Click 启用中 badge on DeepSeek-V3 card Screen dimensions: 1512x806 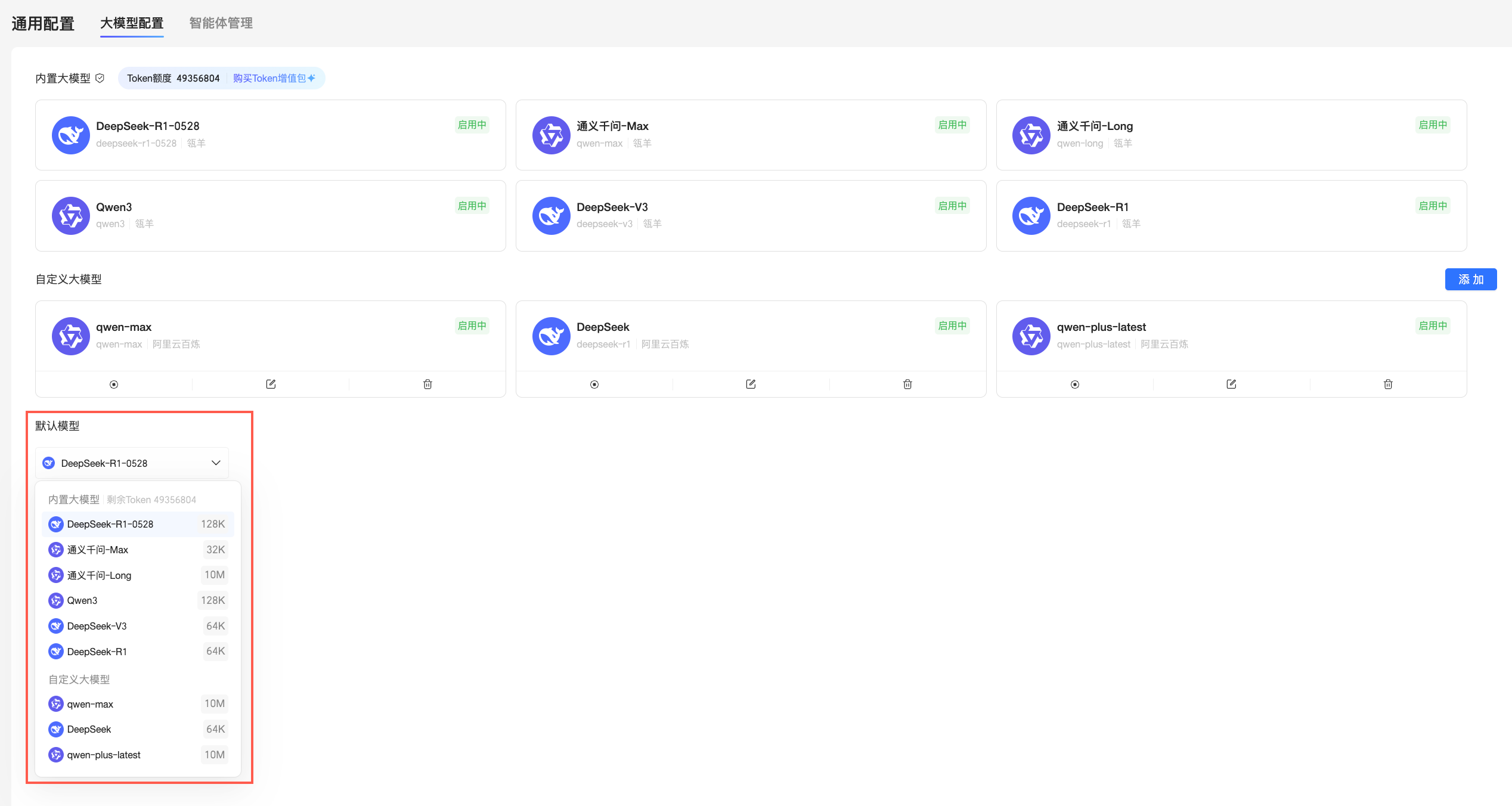[x=953, y=206]
